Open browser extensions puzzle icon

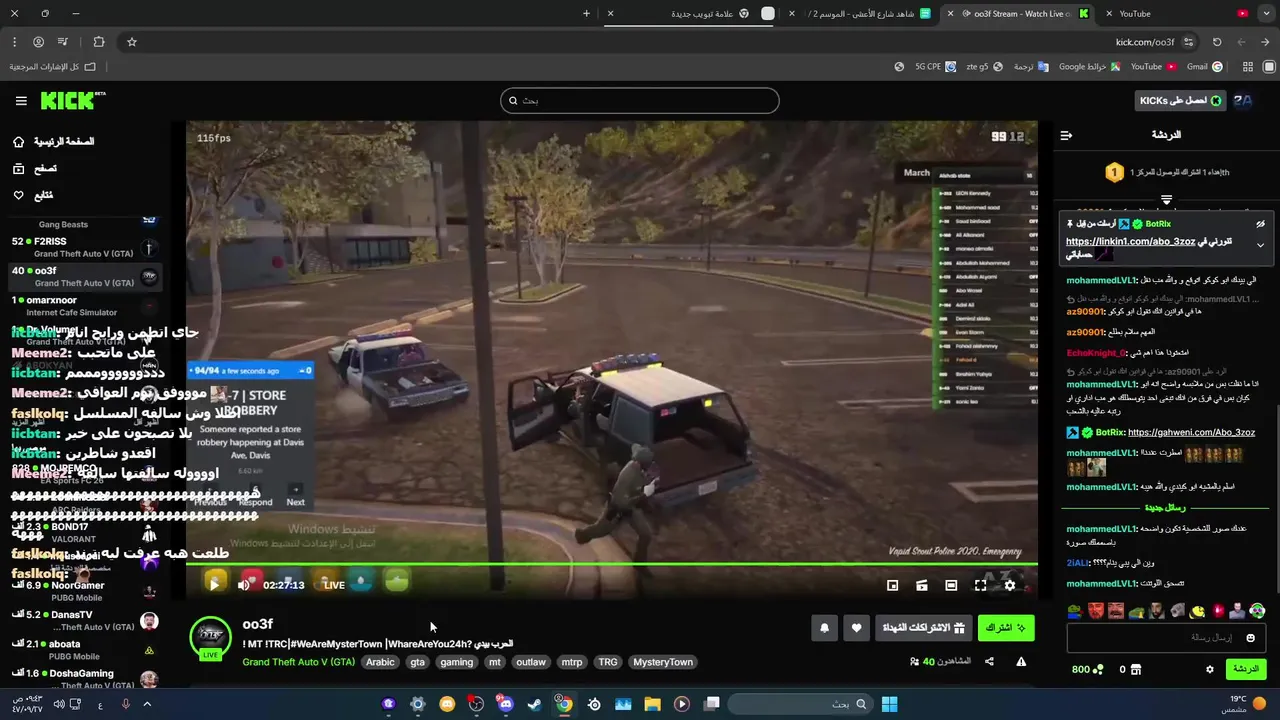(x=98, y=42)
